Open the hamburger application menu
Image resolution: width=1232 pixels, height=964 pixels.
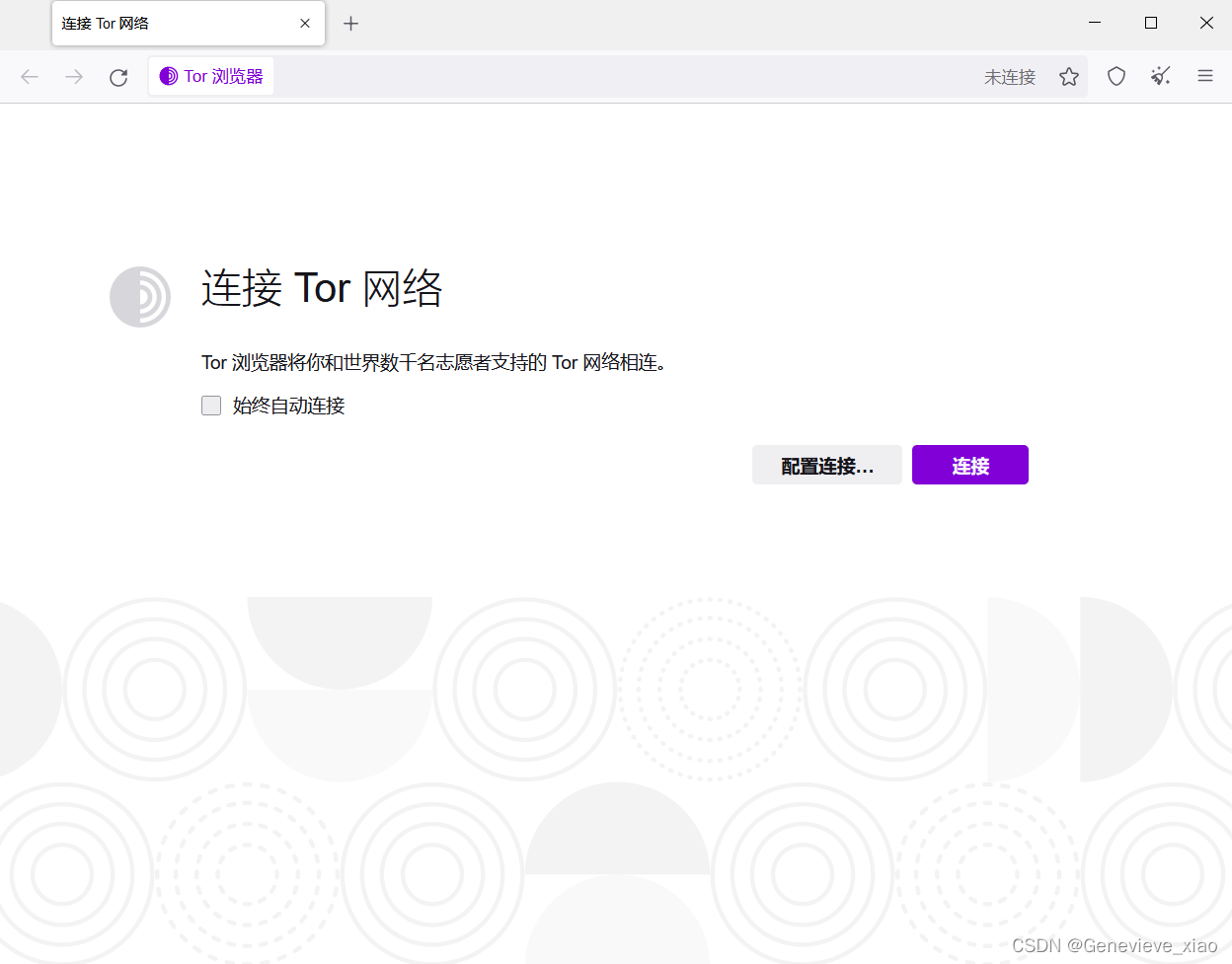point(1205,76)
